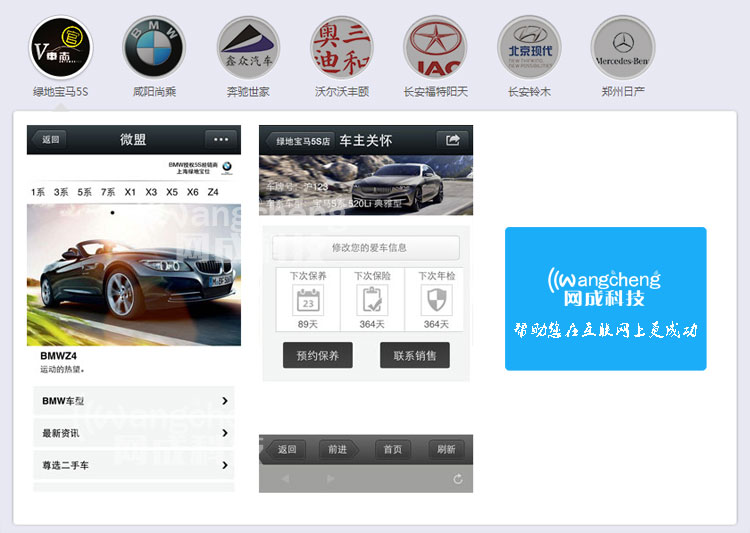Tap the 下次保险 clipboard icon

(372, 300)
